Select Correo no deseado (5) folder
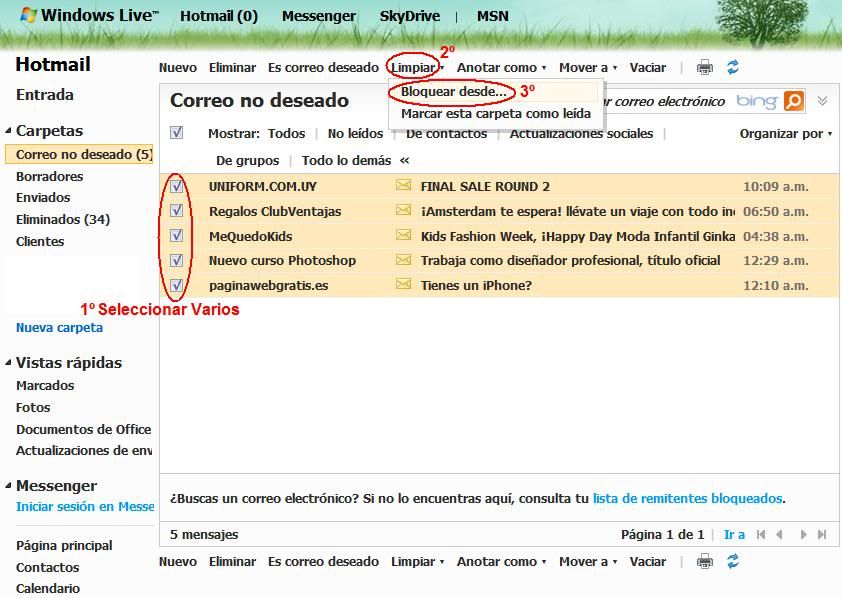Viewport: 842px width, 598px height. 79,154
